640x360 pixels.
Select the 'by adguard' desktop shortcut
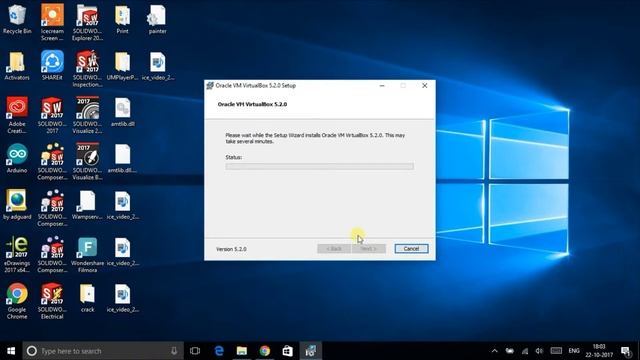17,205
